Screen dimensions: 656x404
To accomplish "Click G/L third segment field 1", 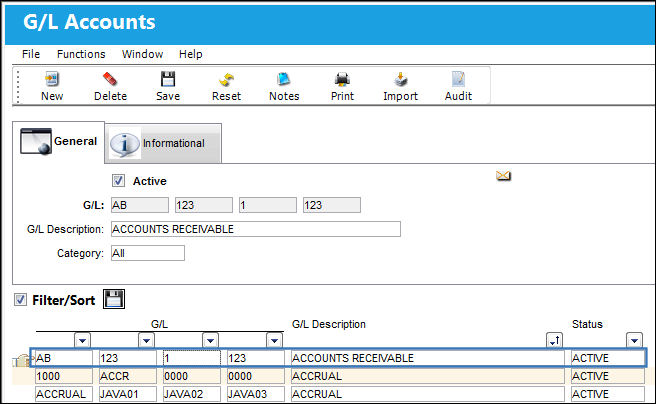I will pyautogui.click(x=268, y=205).
